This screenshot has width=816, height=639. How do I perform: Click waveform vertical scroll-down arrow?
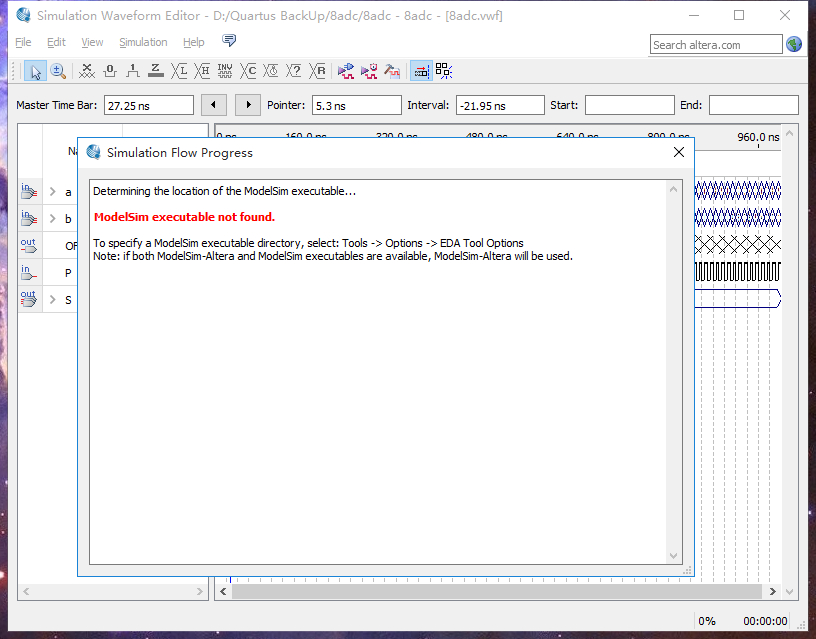tap(789, 592)
